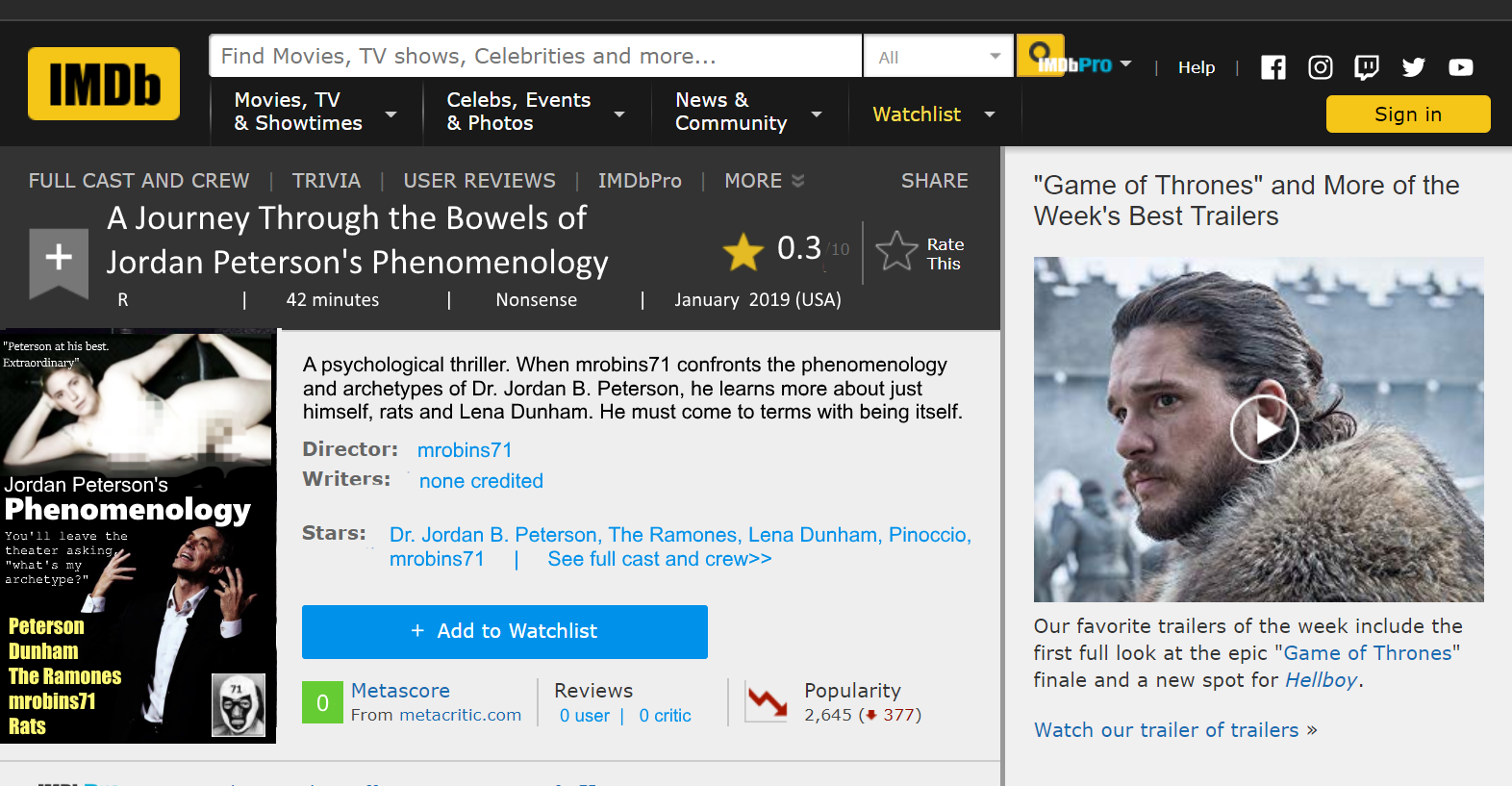Play the Game of Thrones trailer video
1512x786 pixels.
pos(1264,429)
